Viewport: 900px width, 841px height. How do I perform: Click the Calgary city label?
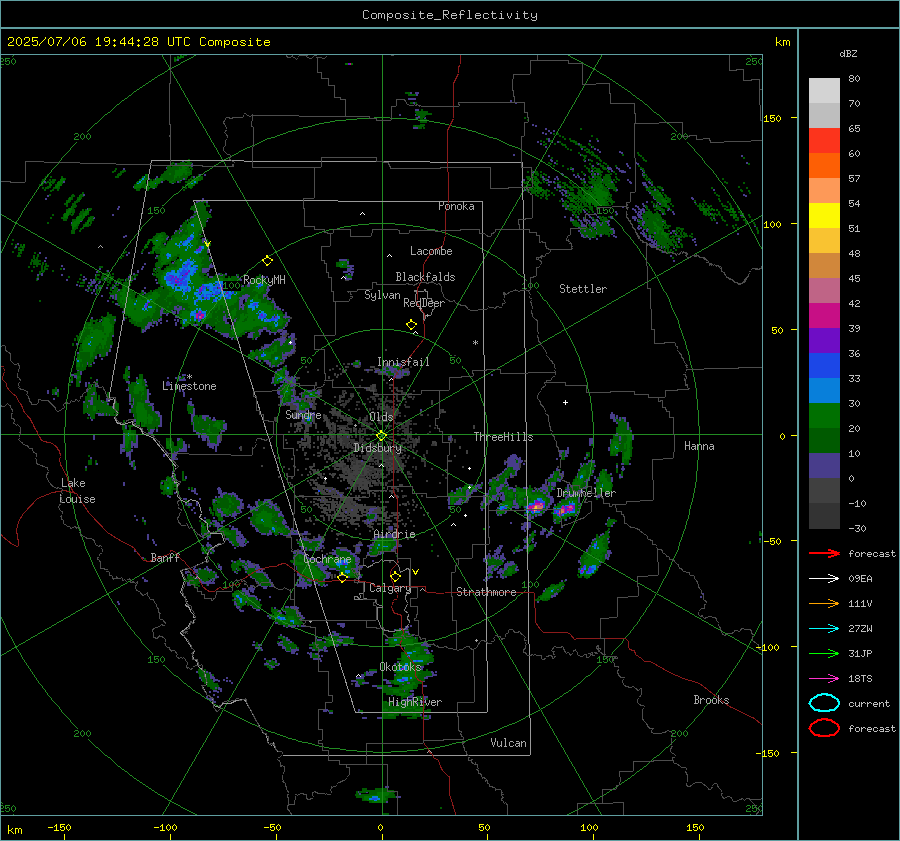pos(390,588)
